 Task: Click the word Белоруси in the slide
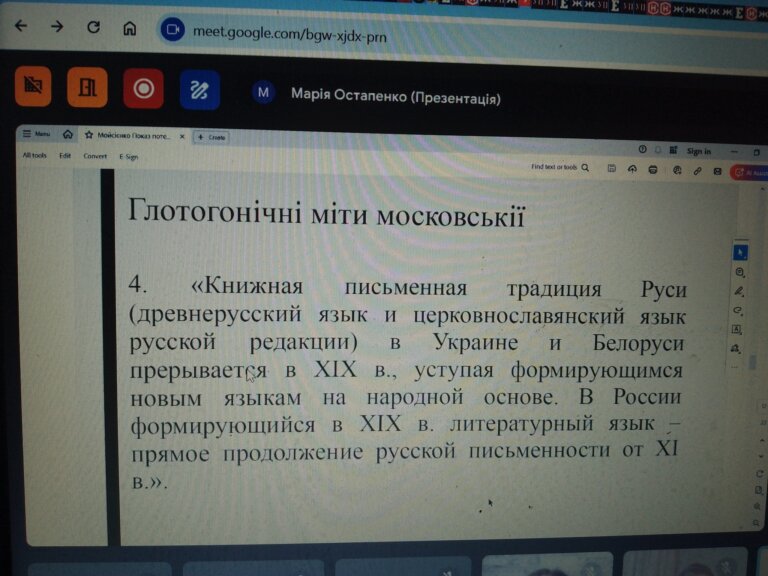point(638,343)
